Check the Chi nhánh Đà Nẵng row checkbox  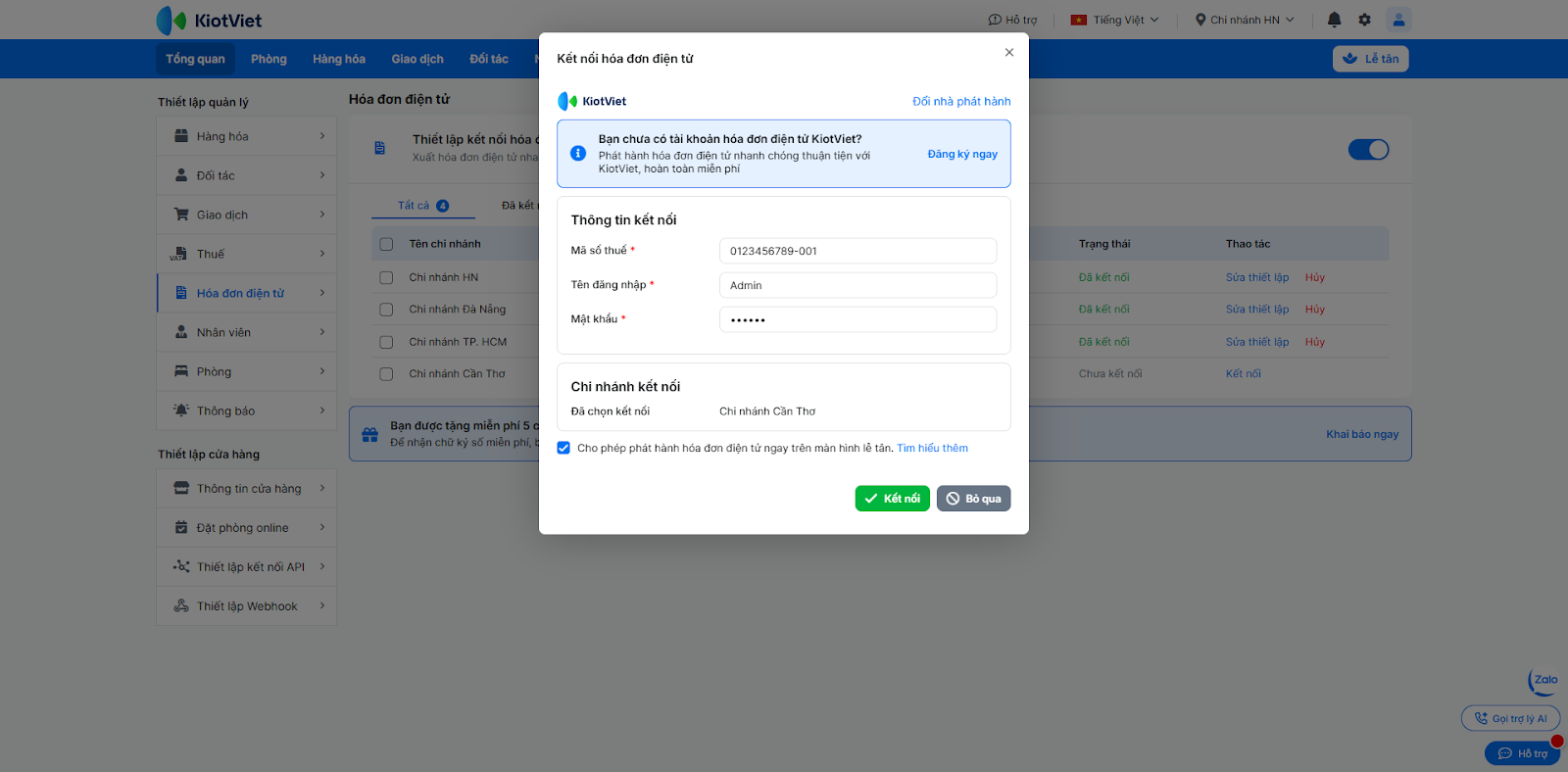(386, 310)
